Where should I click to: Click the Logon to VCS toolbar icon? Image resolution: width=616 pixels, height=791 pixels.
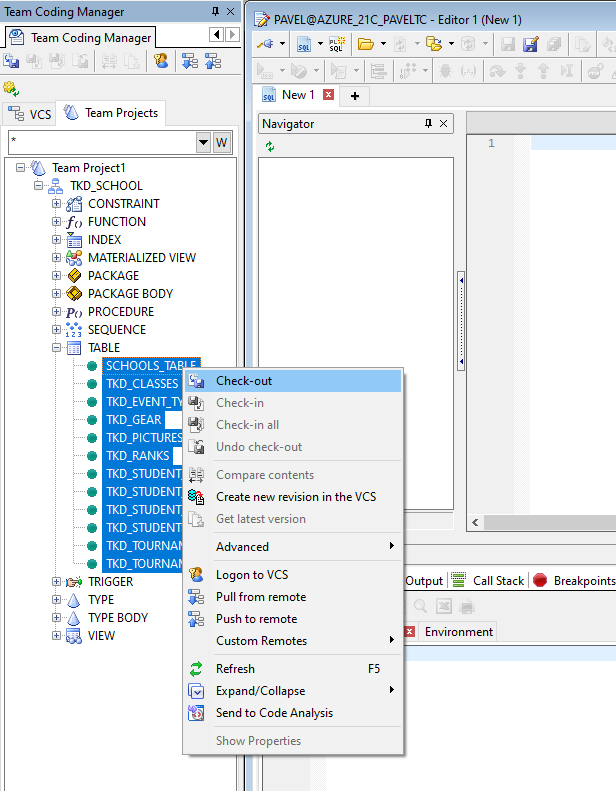click(161, 62)
